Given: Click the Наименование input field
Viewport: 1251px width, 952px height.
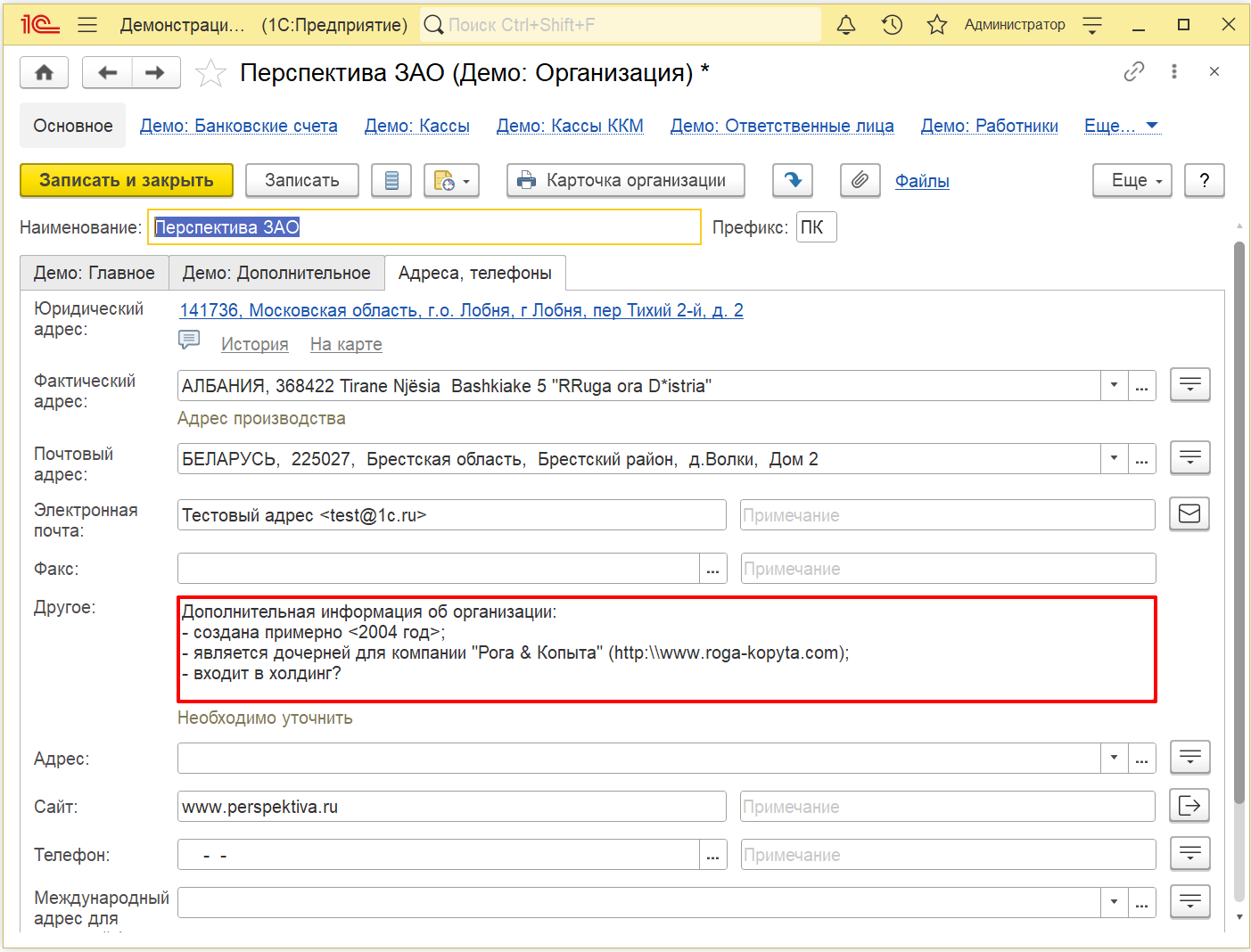Looking at the screenshot, I should (424, 227).
